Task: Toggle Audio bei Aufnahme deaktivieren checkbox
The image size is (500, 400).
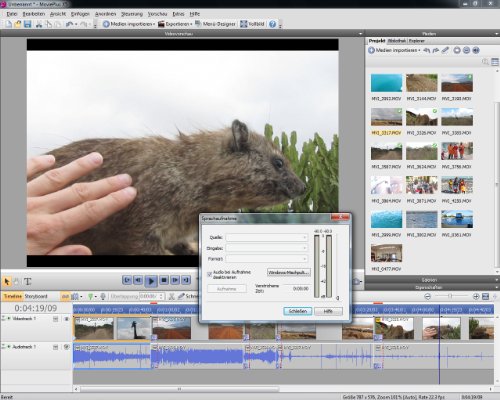Action: click(209, 274)
